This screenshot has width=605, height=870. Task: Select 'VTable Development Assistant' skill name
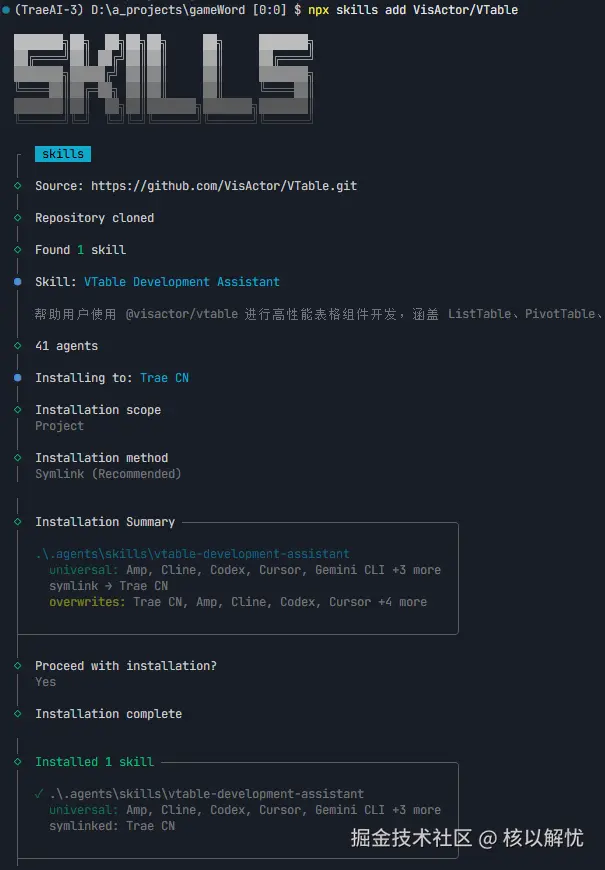(x=182, y=282)
